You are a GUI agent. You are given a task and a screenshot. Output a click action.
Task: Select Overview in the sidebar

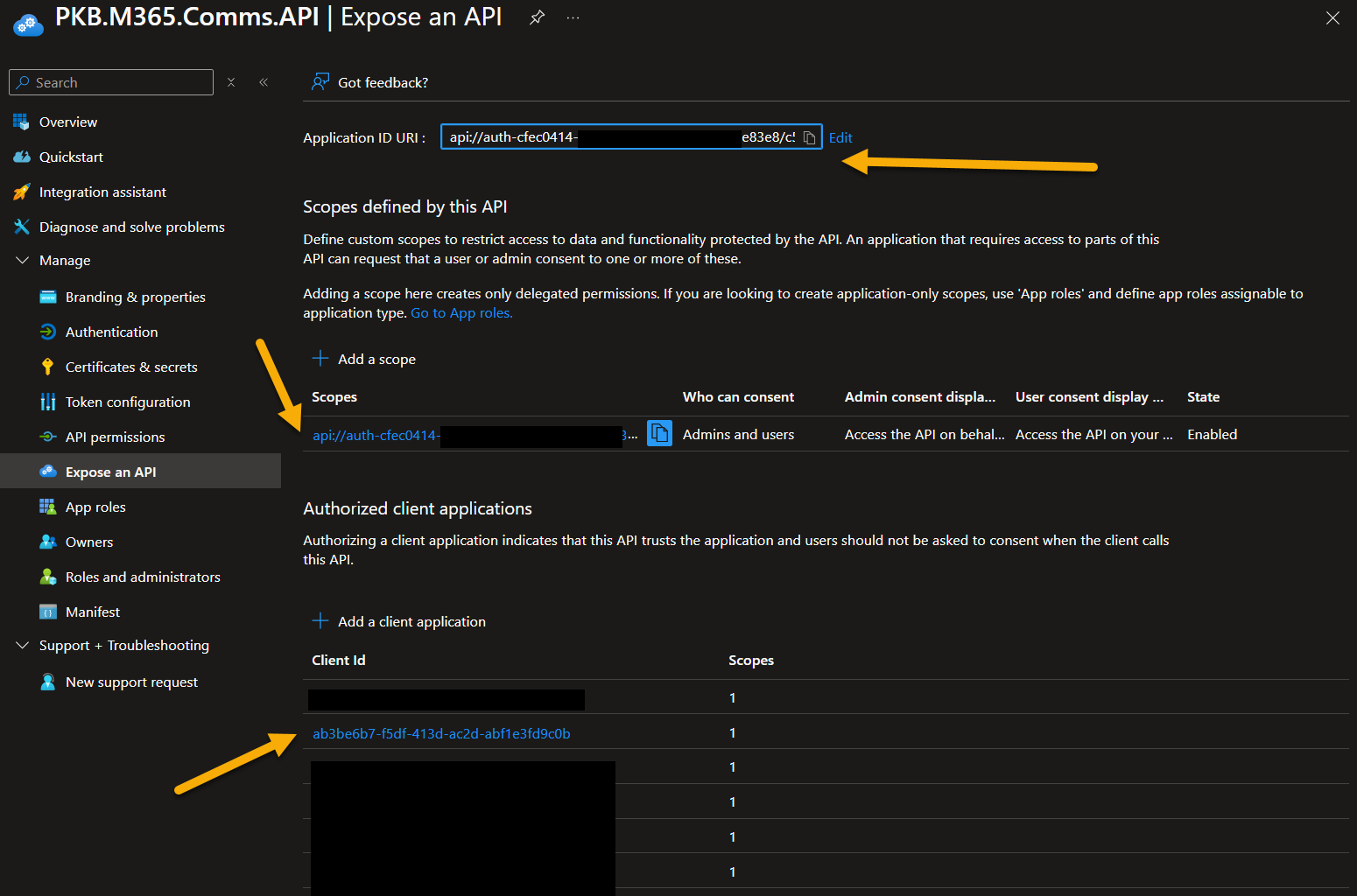[x=67, y=122]
